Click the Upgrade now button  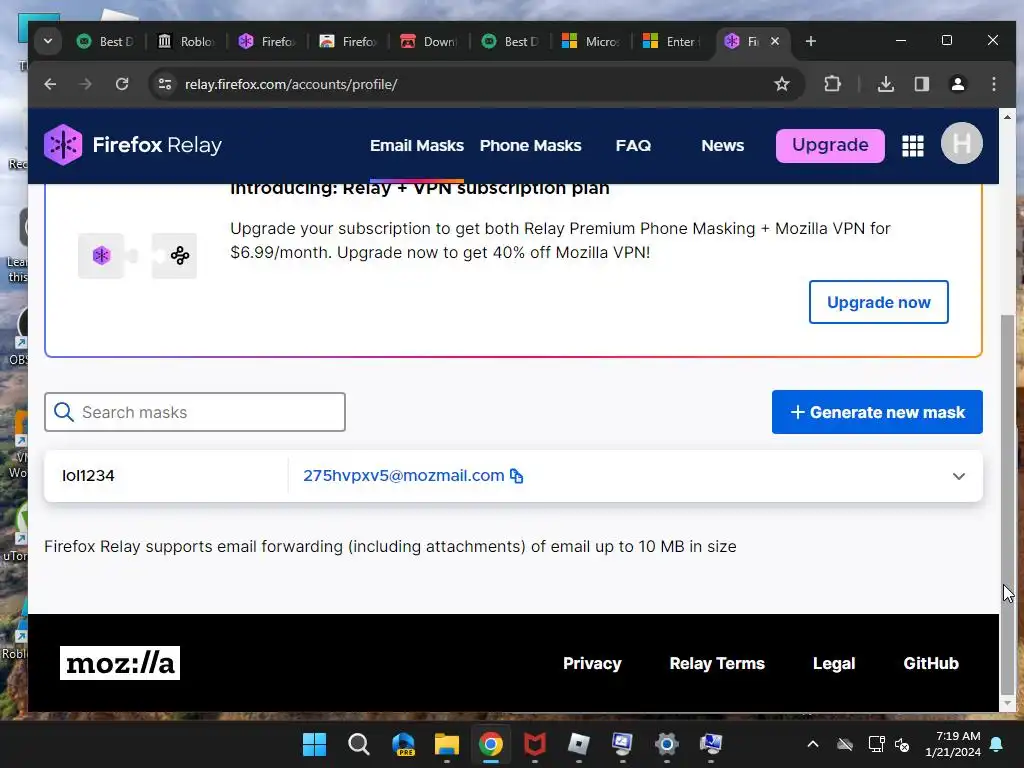(878, 302)
